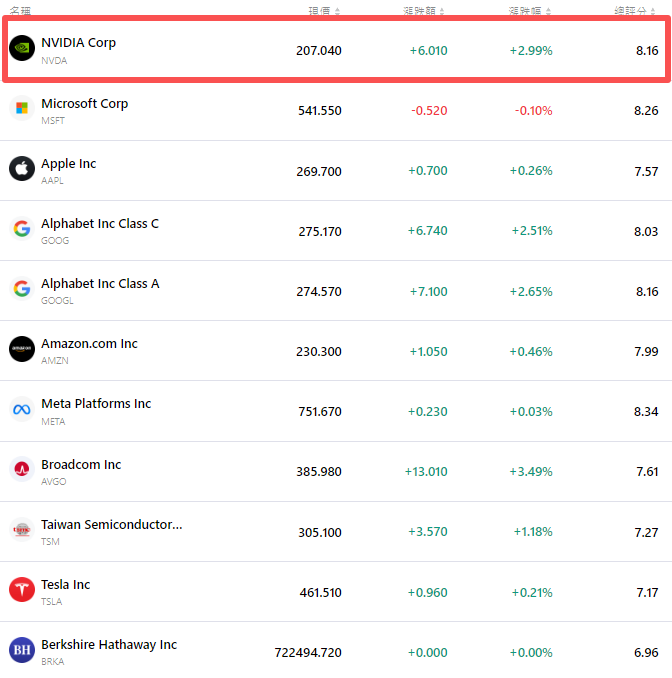672x678 pixels.
Task: Sort by 總評分 column header arrow
Action: [x=653, y=12]
